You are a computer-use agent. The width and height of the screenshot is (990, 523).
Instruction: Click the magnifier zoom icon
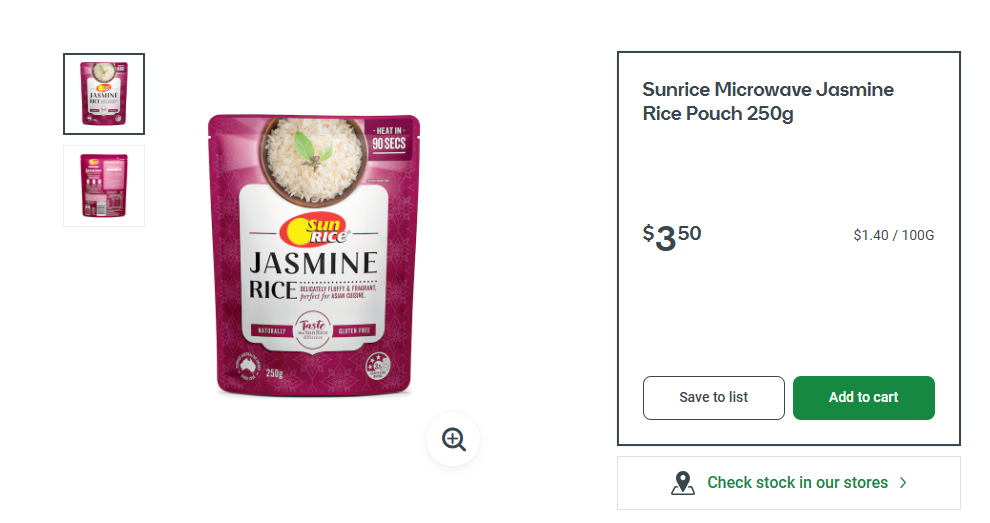point(454,440)
